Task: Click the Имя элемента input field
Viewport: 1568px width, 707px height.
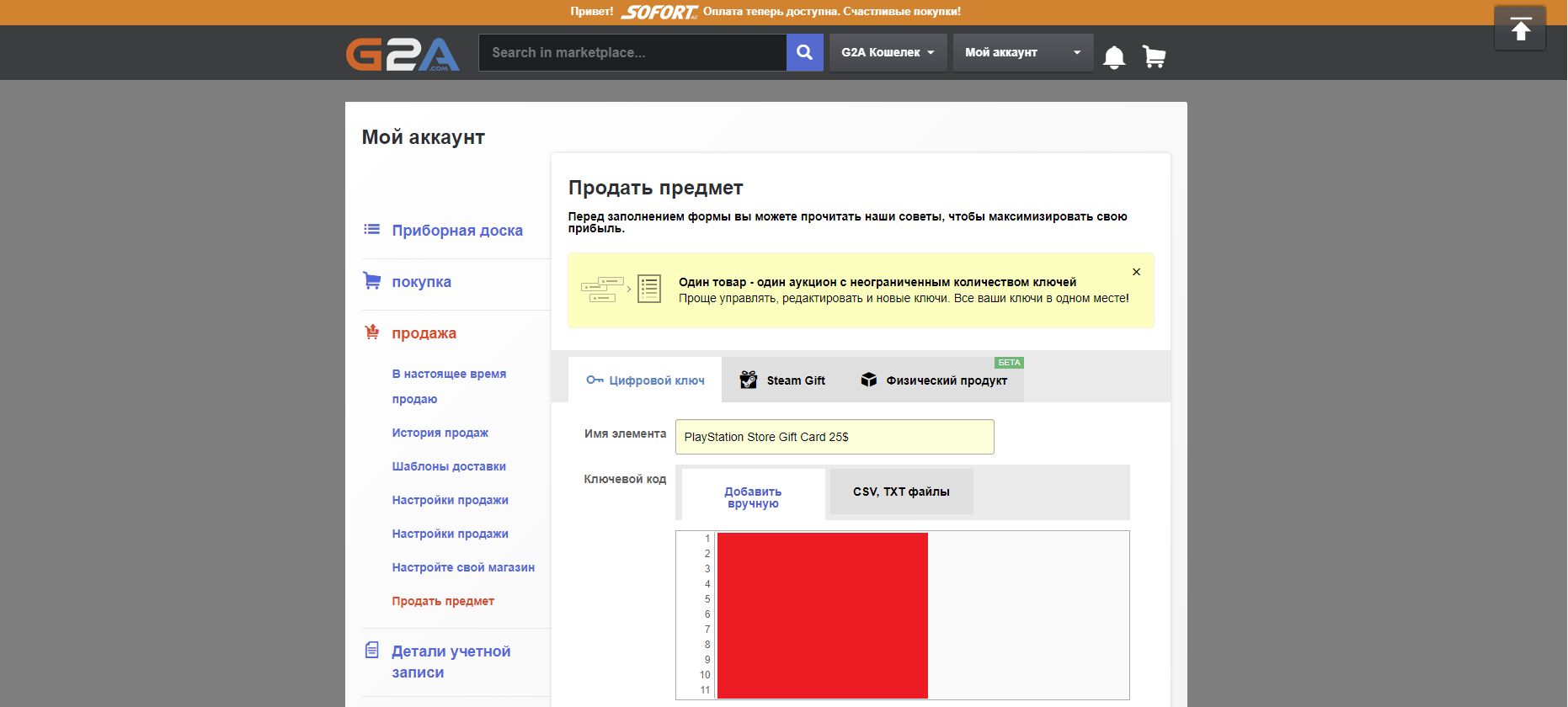Action: pos(834,437)
